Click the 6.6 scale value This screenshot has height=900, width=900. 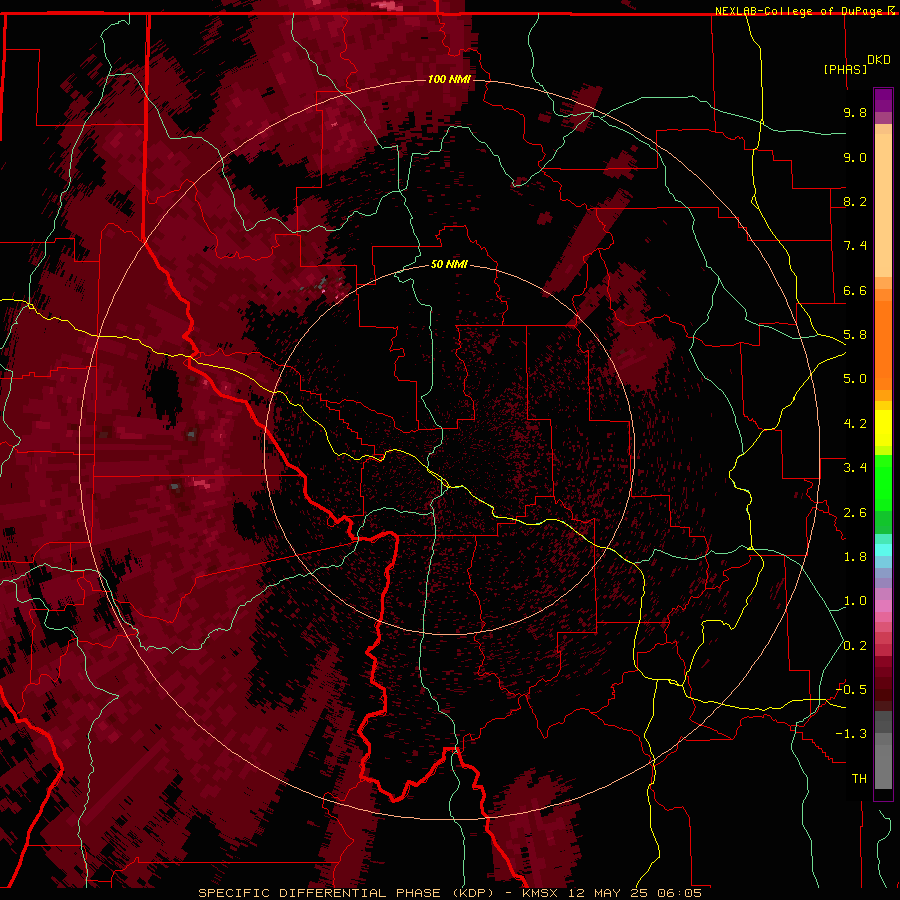click(x=855, y=290)
